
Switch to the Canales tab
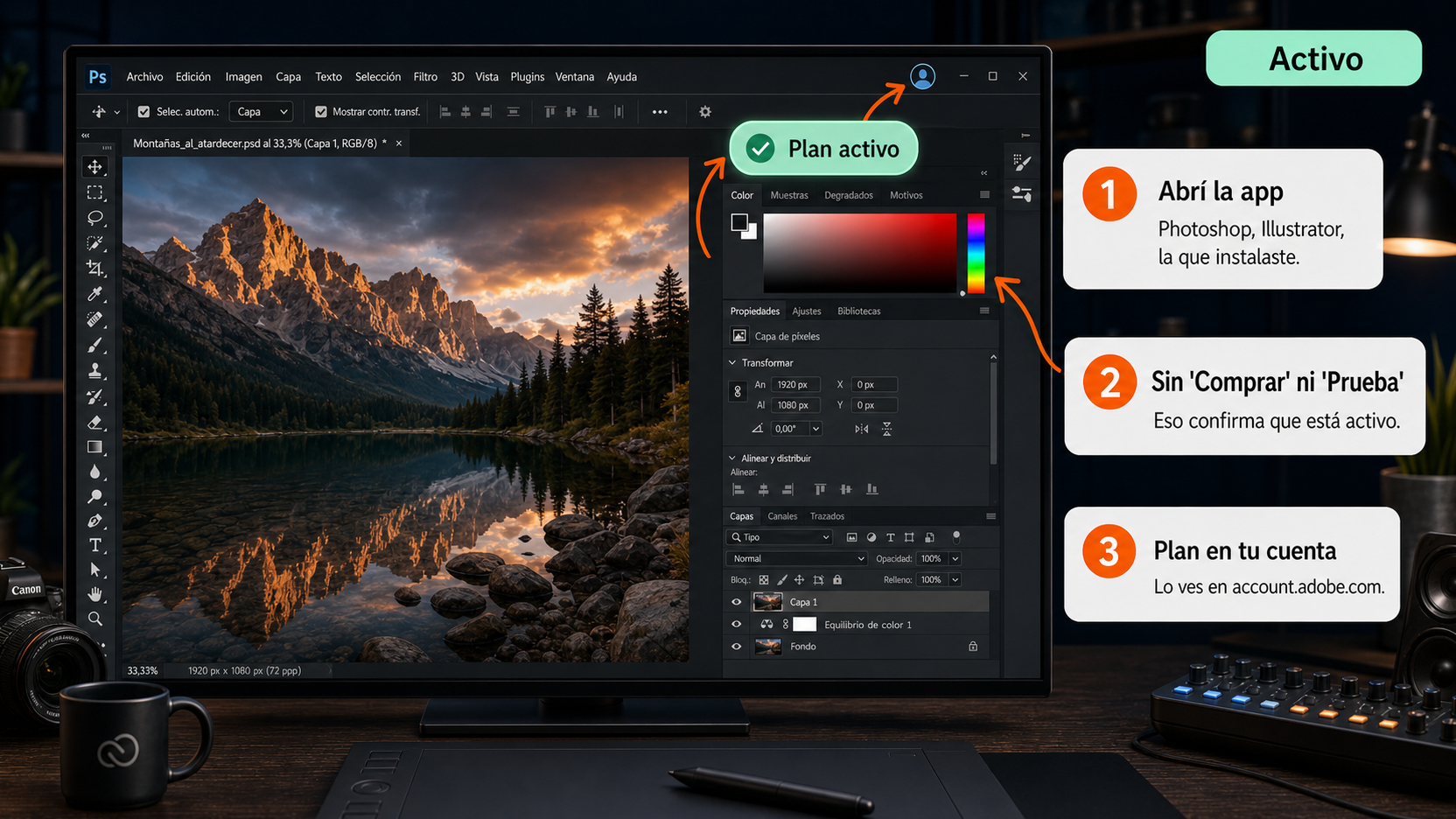coord(782,516)
